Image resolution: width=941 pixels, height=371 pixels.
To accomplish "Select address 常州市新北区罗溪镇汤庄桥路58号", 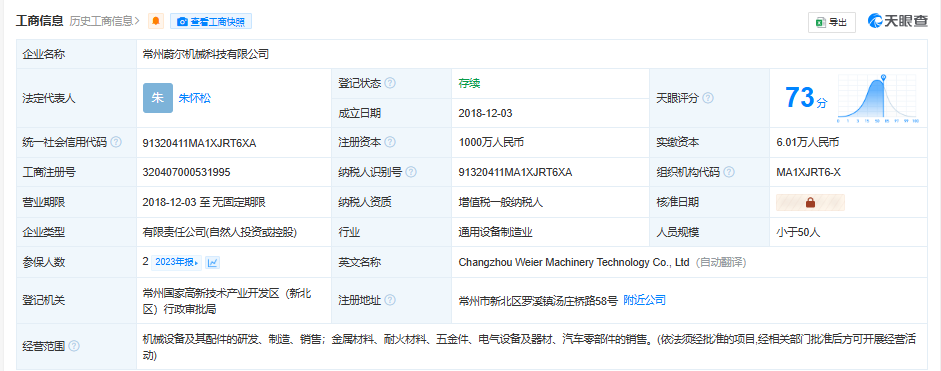I will [538, 300].
